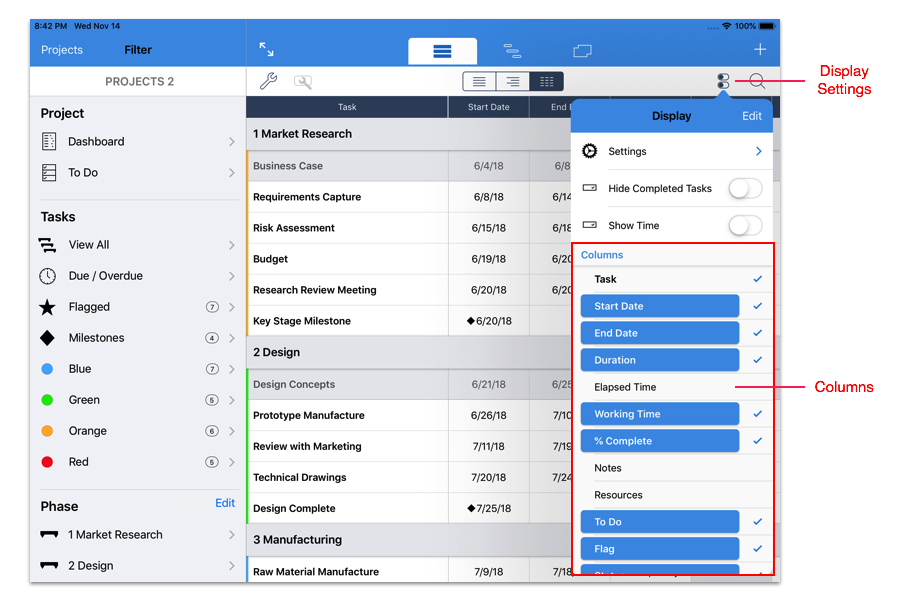Switch to the task list view tab
Viewport: 902px width, 605px height.
pos(442,51)
